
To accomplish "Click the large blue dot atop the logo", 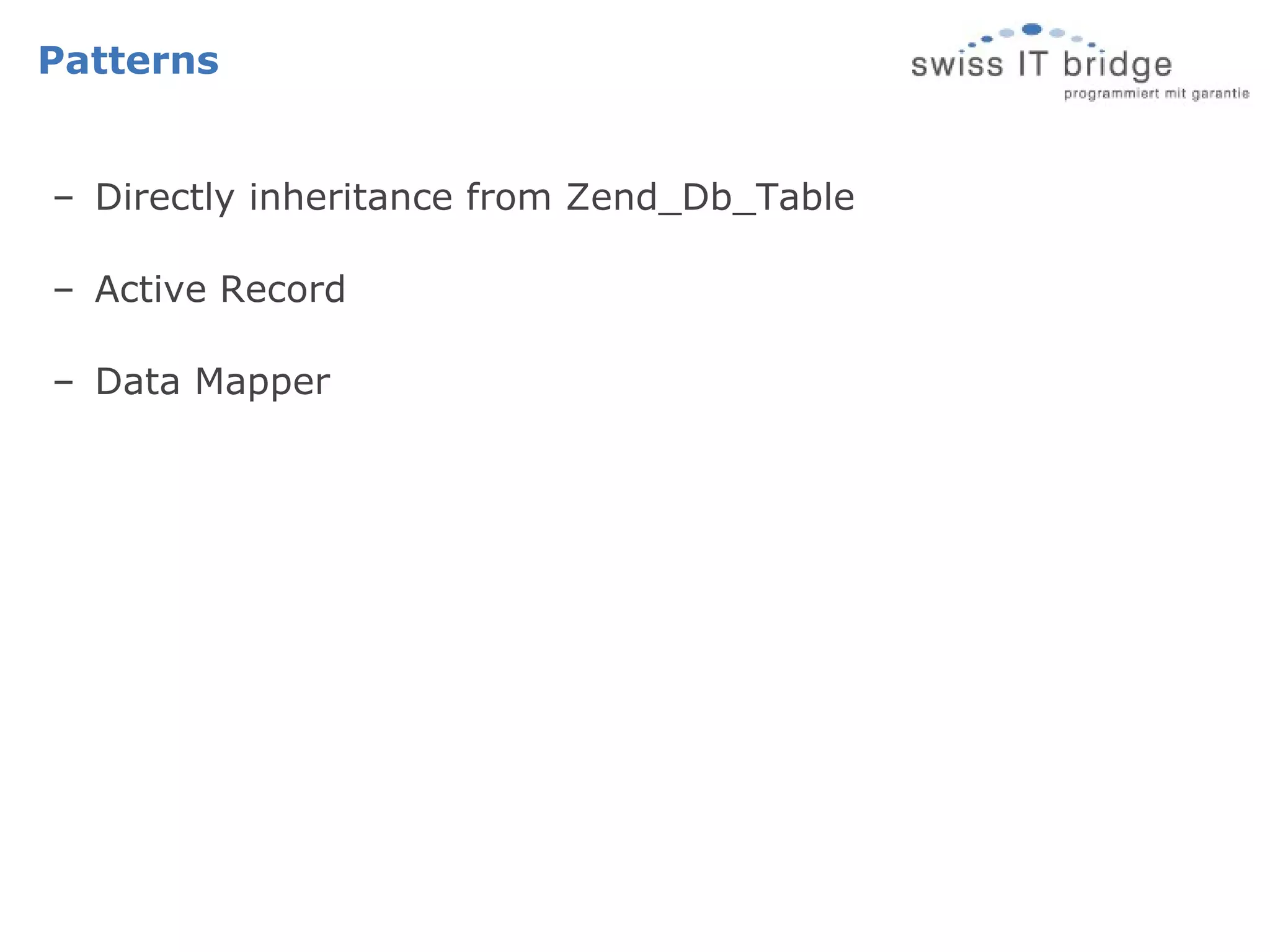I will coord(1031,29).
